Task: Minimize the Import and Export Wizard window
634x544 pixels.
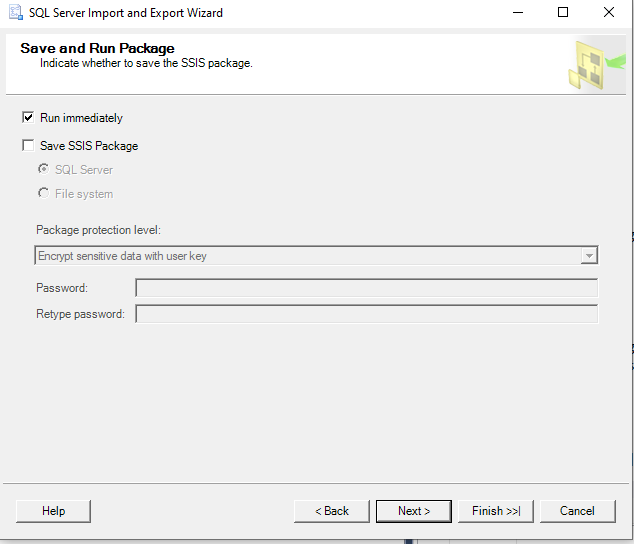Action: (518, 13)
